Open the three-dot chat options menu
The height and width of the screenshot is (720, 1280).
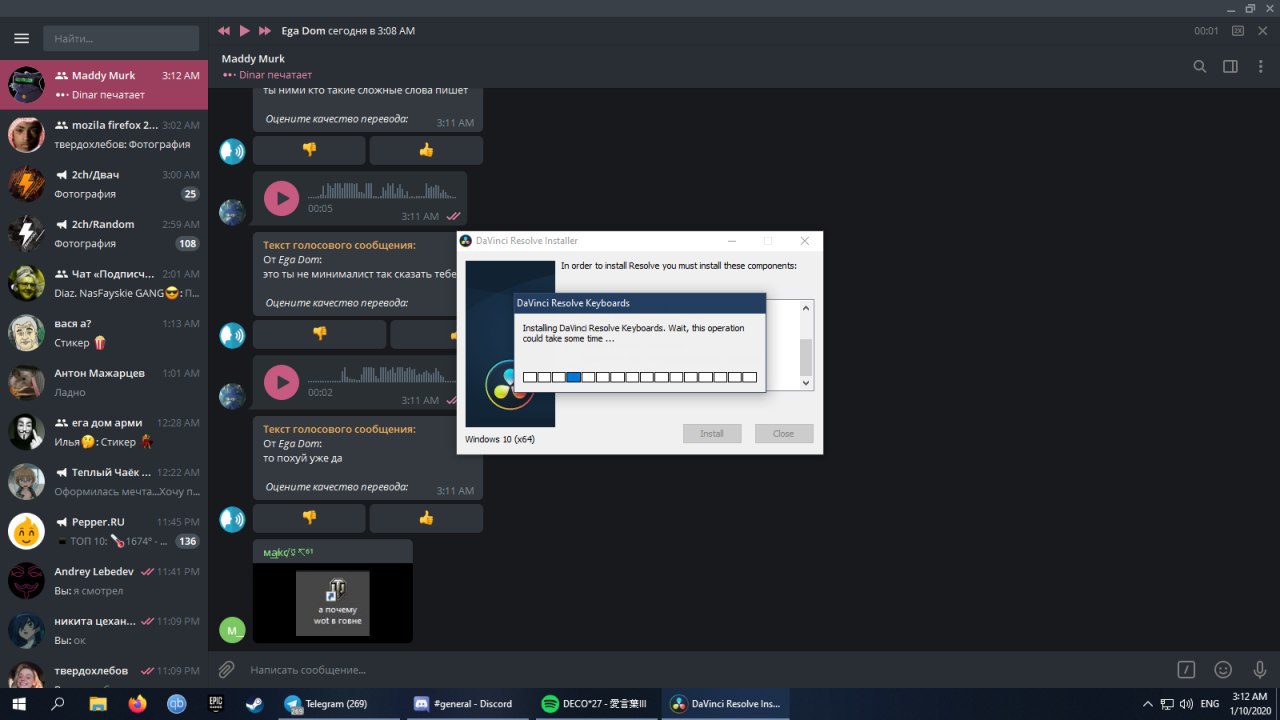(x=1260, y=67)
